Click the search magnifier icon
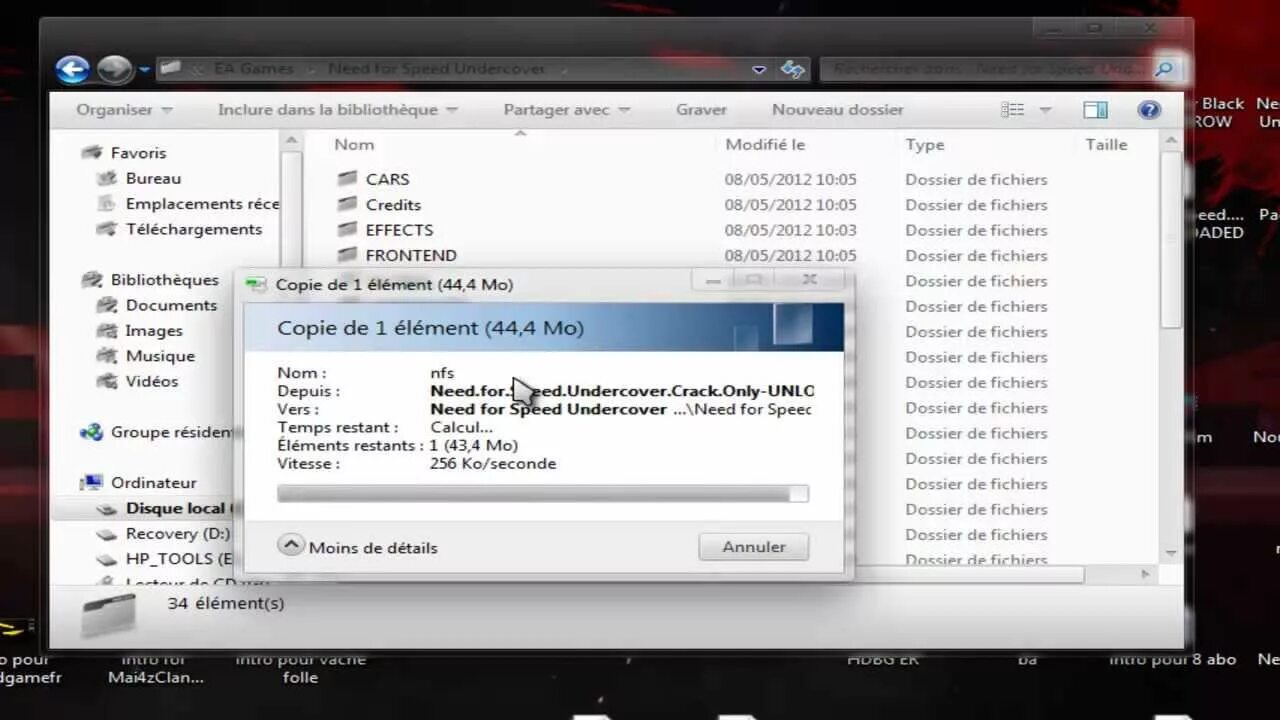This screenshot has height=720, width=1280. 1163,69
